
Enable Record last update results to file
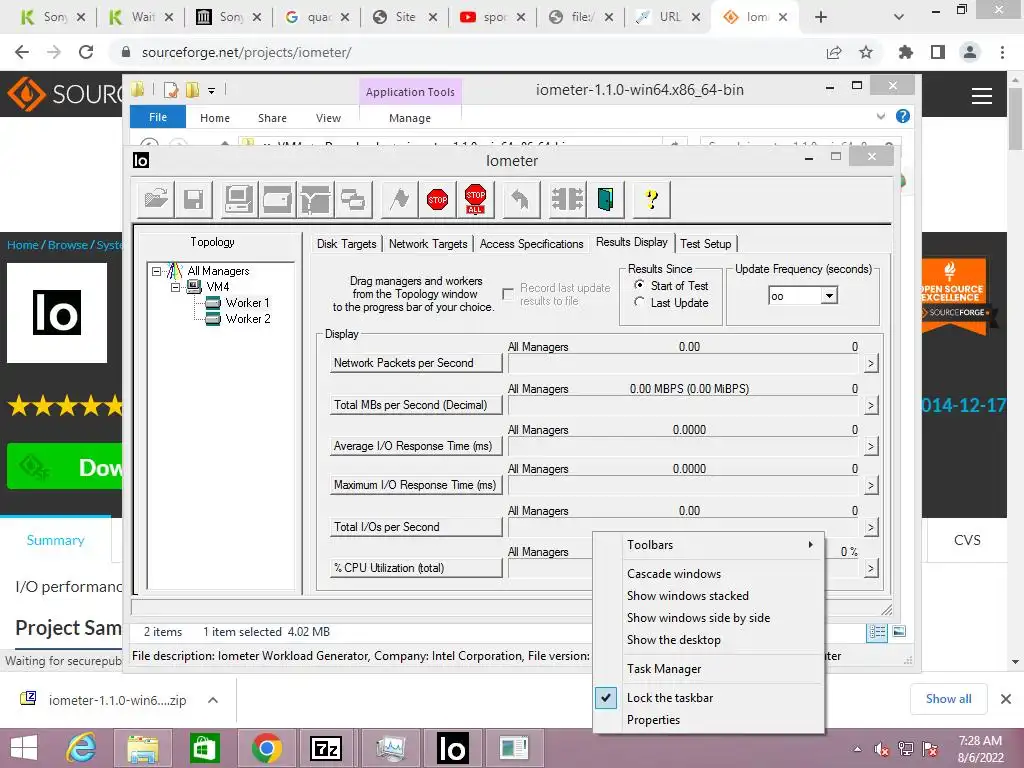coord(507,295)
